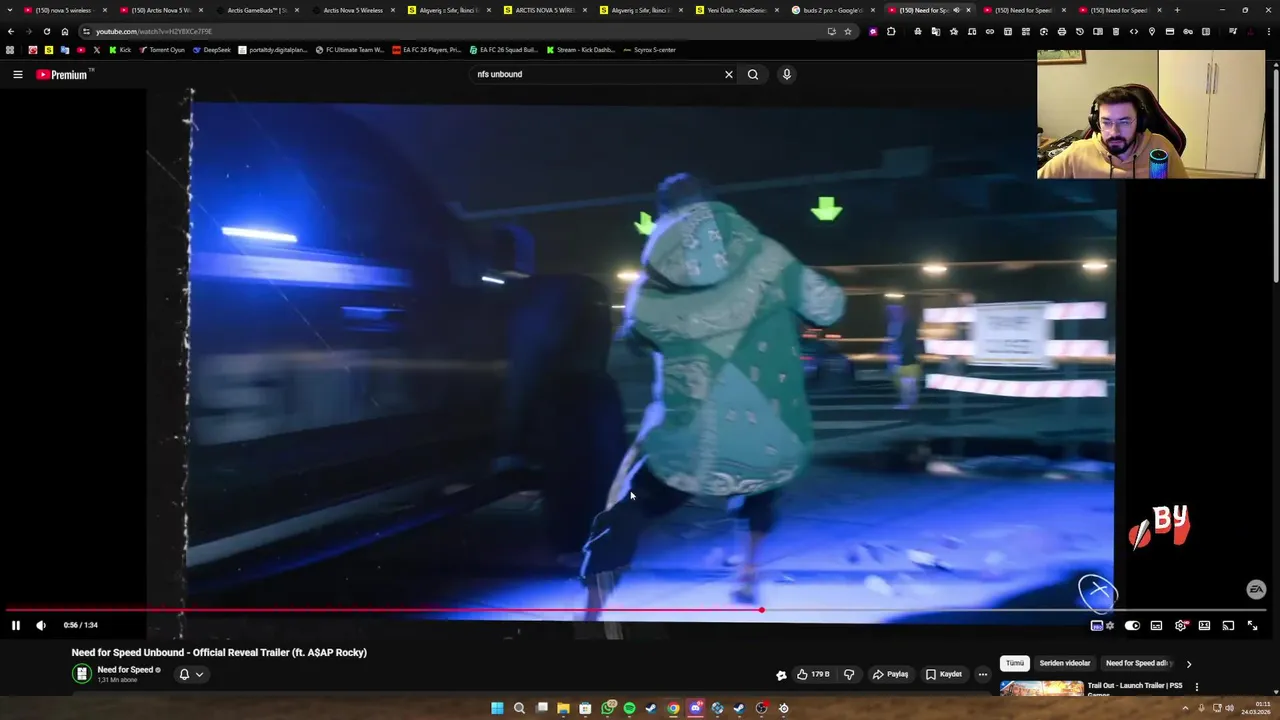Like the video showing 179 B
Screen dimensions: 1280x720
pos(813,674)
